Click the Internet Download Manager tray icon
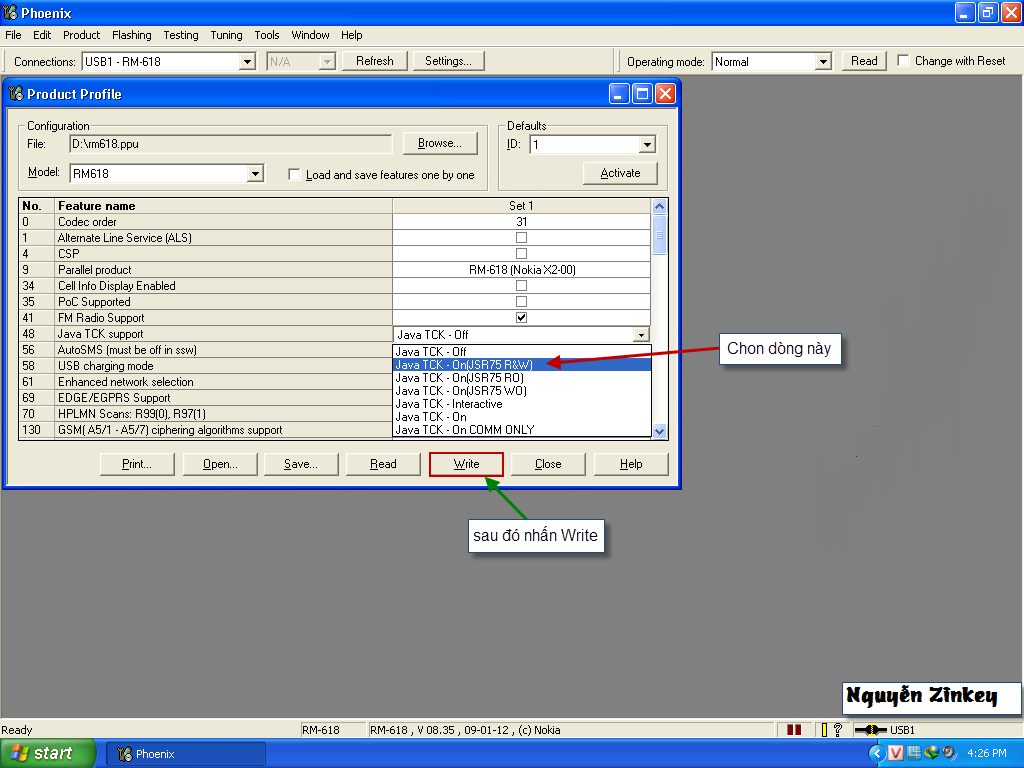This screenshot has width=1024, height=768. pyautogui.click(x=931, y=753)
